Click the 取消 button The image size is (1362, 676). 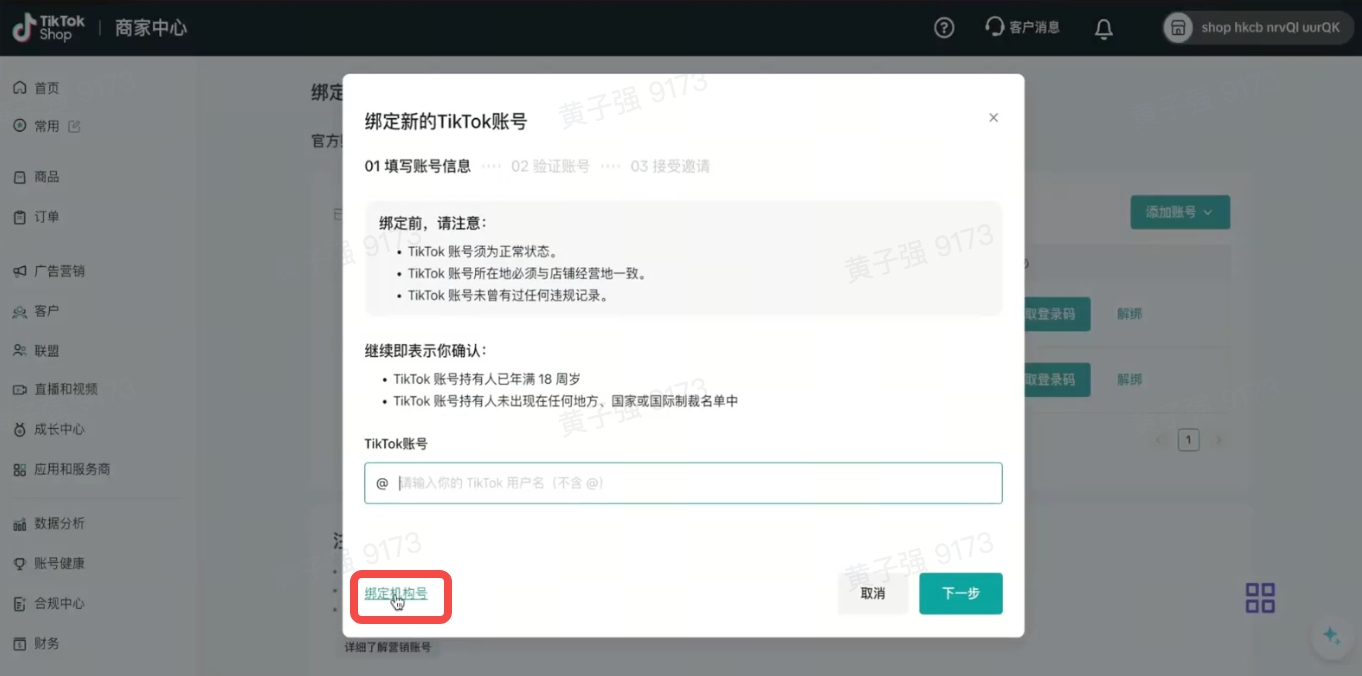tap(872, 594)
